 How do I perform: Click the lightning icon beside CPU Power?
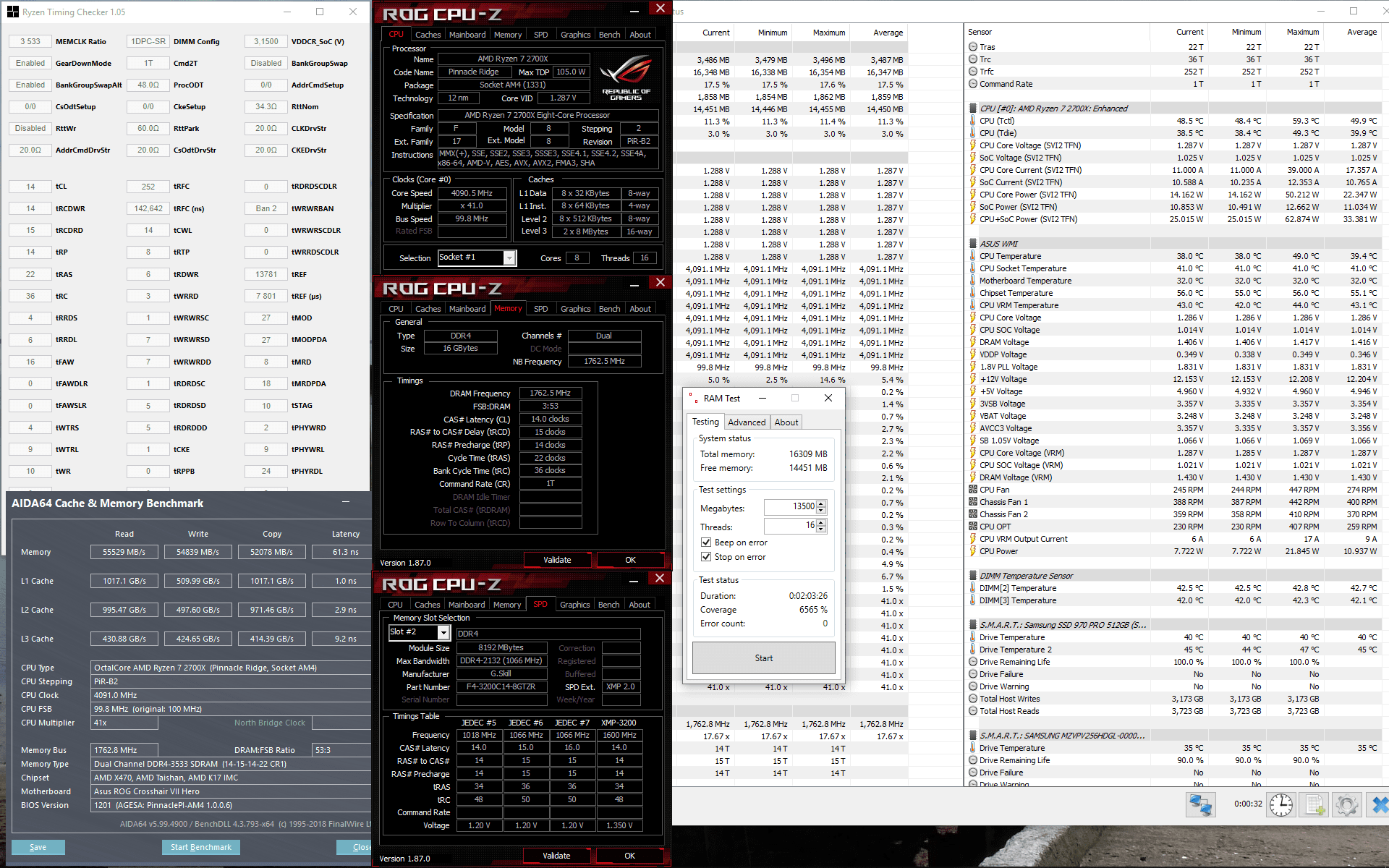[x=973, y=551]
